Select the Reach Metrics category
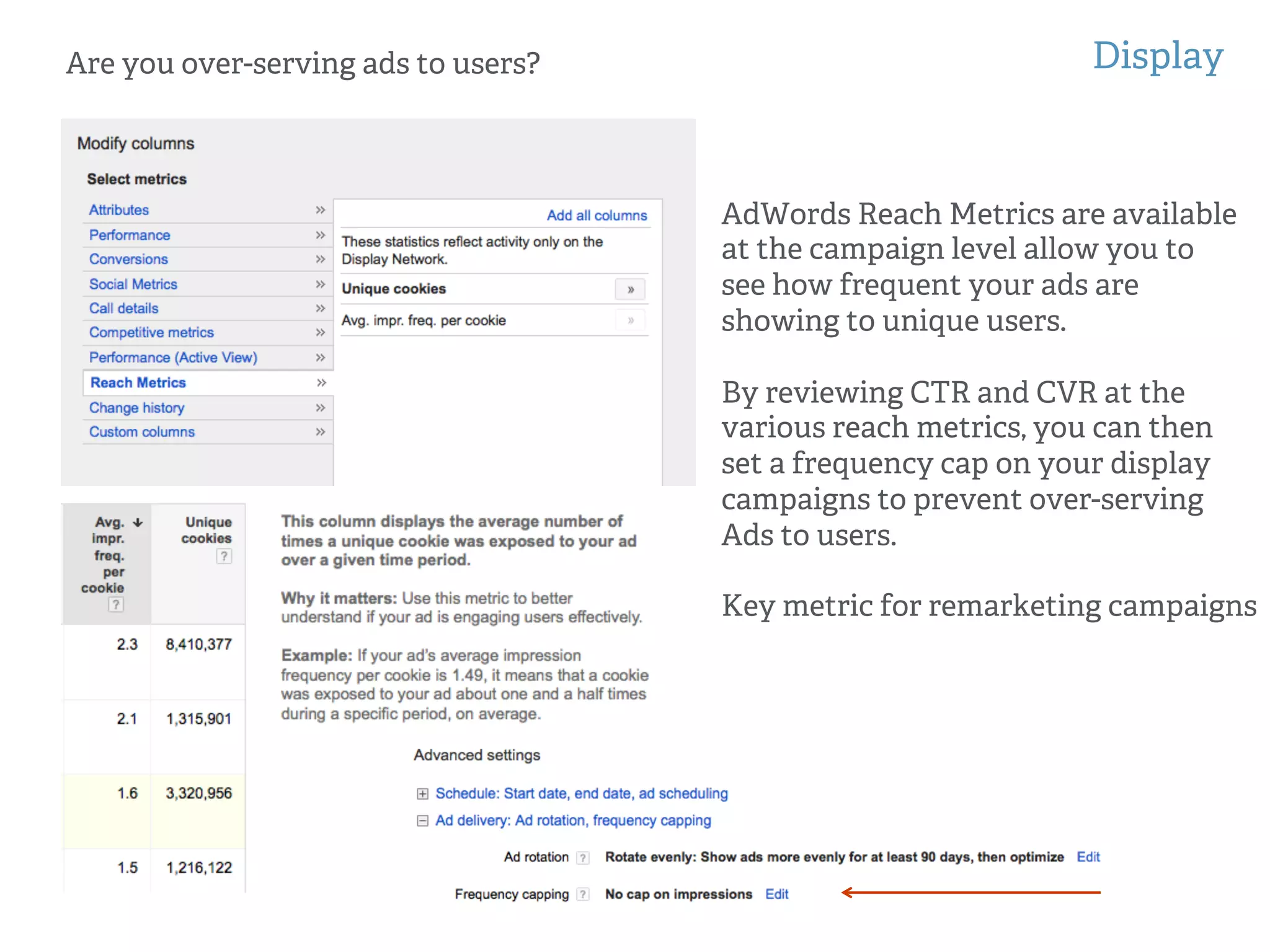 point(138,382)
